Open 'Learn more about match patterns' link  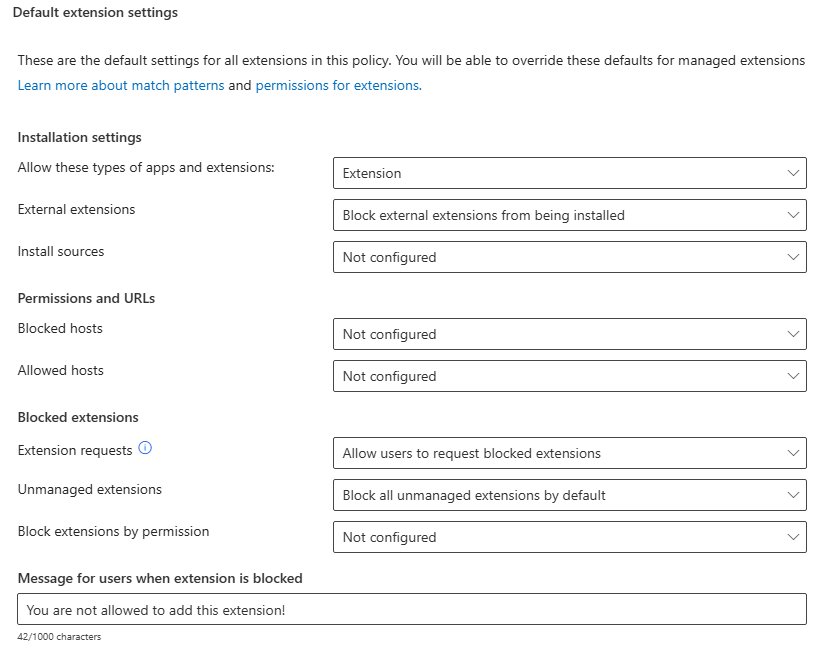click(121, 86)
